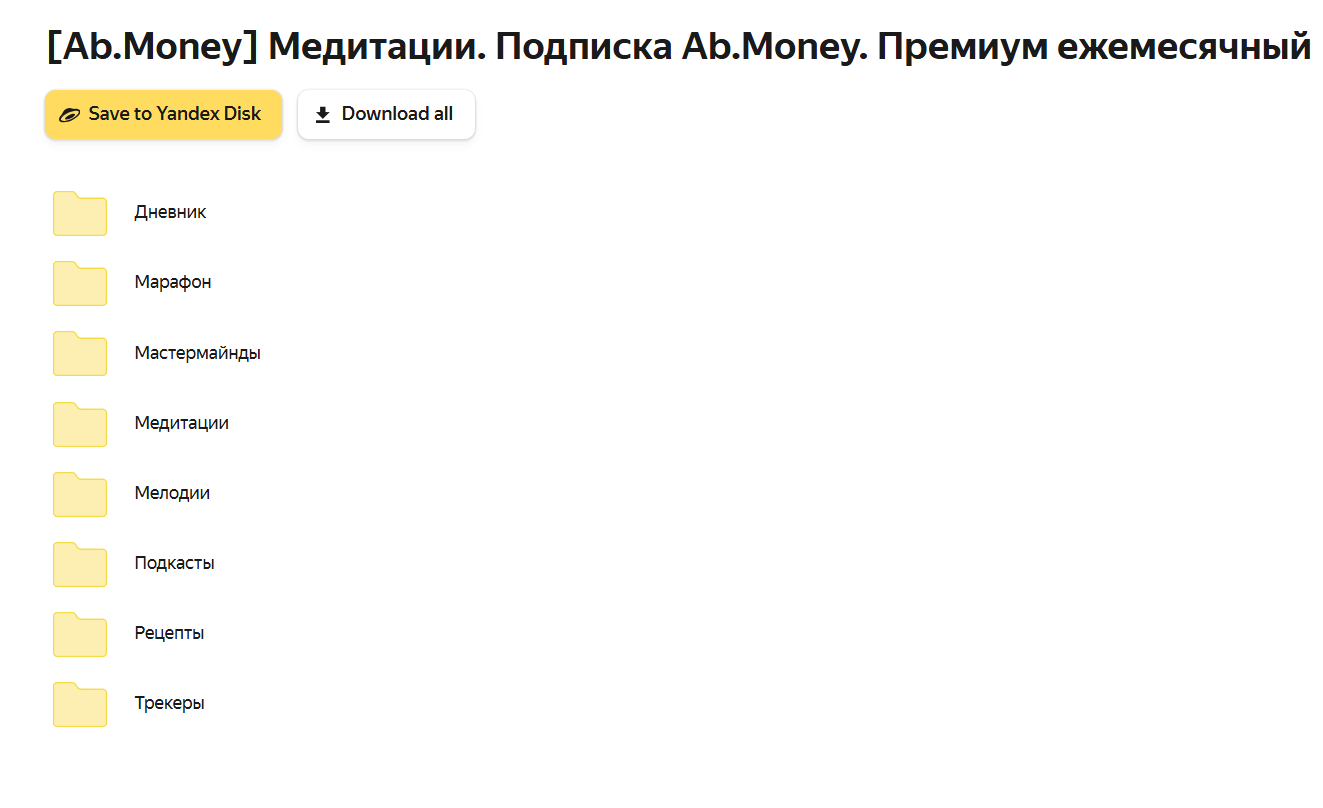Click the Марафон folder label
The image size is (1323, 808).
tap(173, 282)
